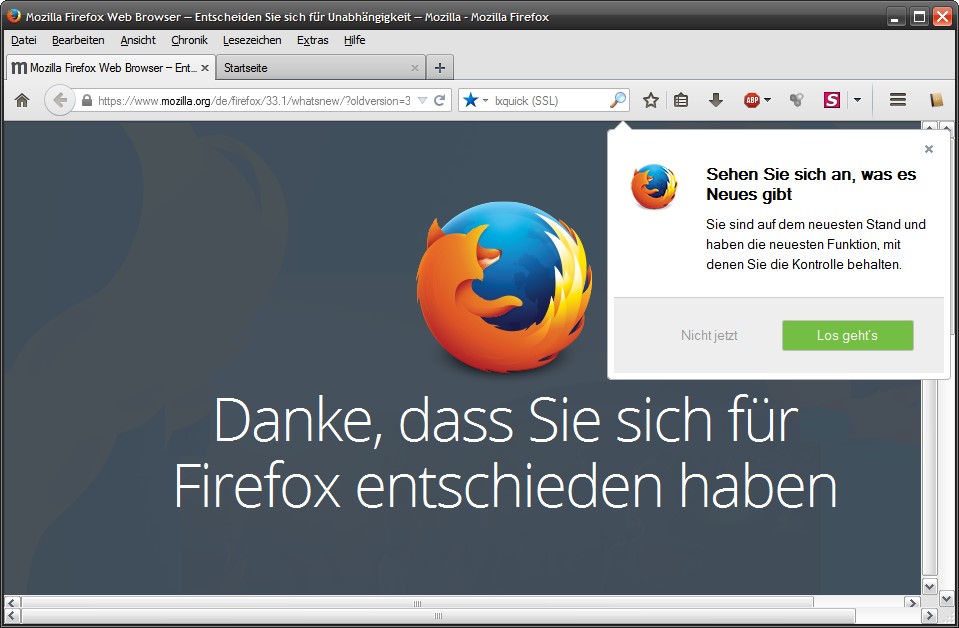The height and width of the screenshot is (628, 959).
Task: Expand Adblock Plus dropdown arrow
Action: click(x=768, y=100)
